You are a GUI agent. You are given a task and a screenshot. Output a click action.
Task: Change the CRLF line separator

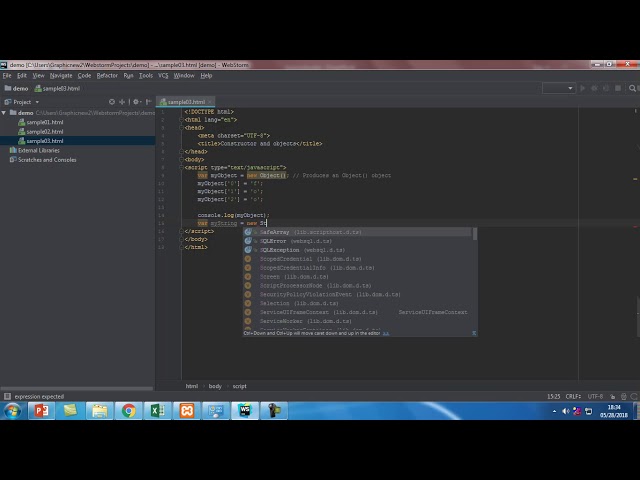(x=573, y=396)
